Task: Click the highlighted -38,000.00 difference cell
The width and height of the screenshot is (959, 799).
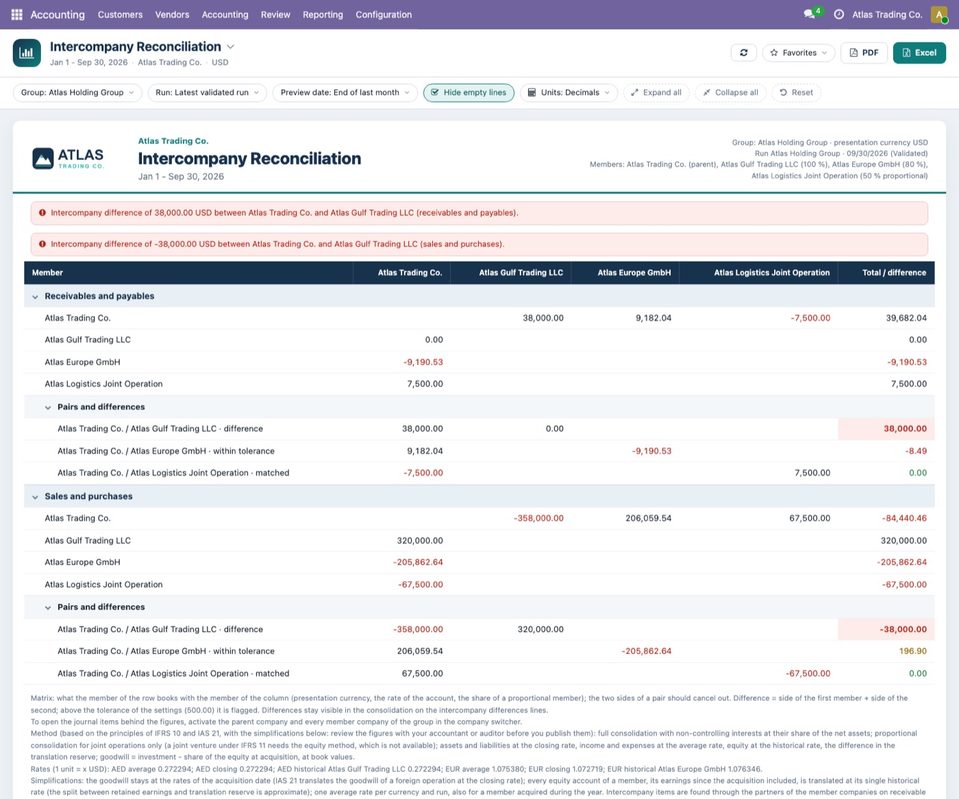Action: click(886, 630)
